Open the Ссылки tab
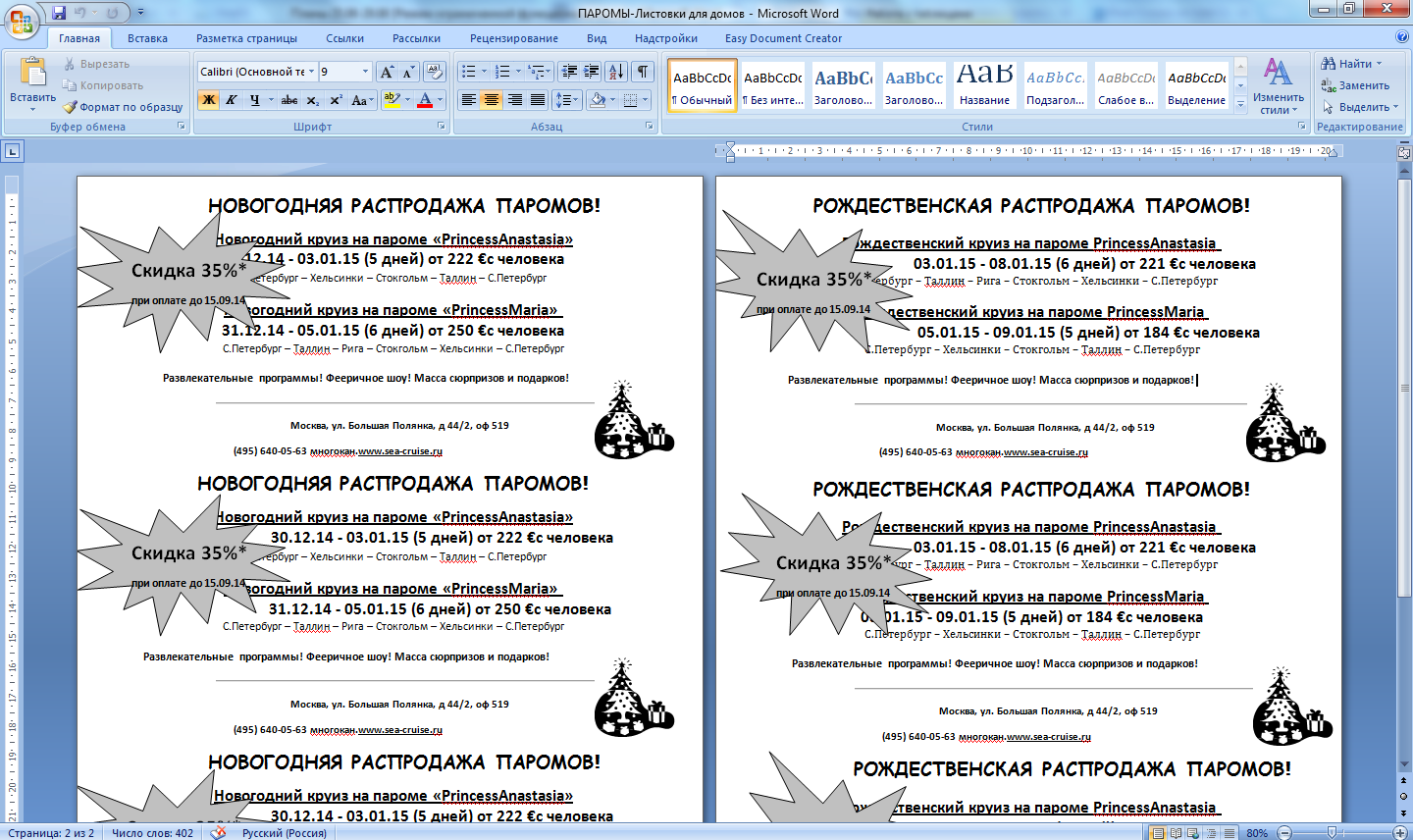1413x840 pixels. coord(344,38)
